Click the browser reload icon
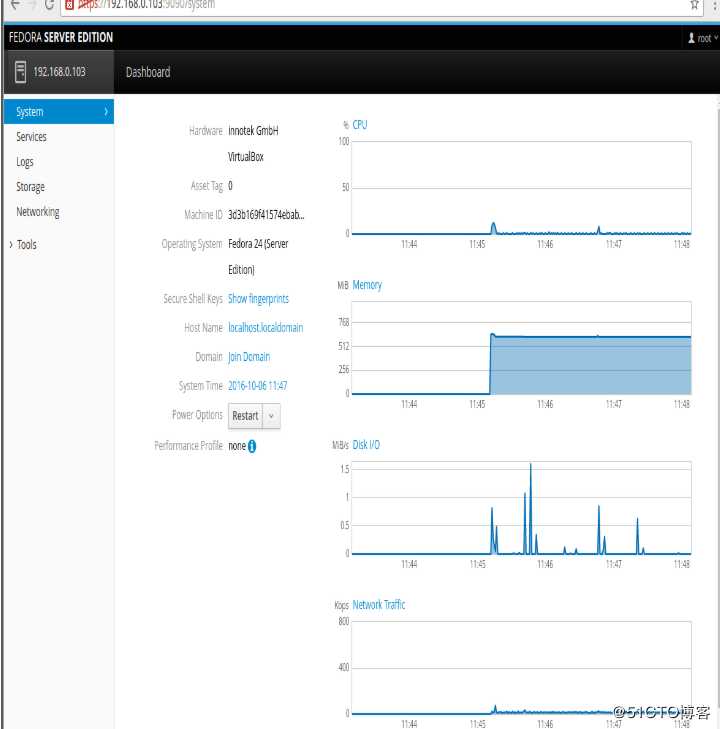The width and height of the screenshot is (720, 729). pyautogui.click(x=50, y=5)
